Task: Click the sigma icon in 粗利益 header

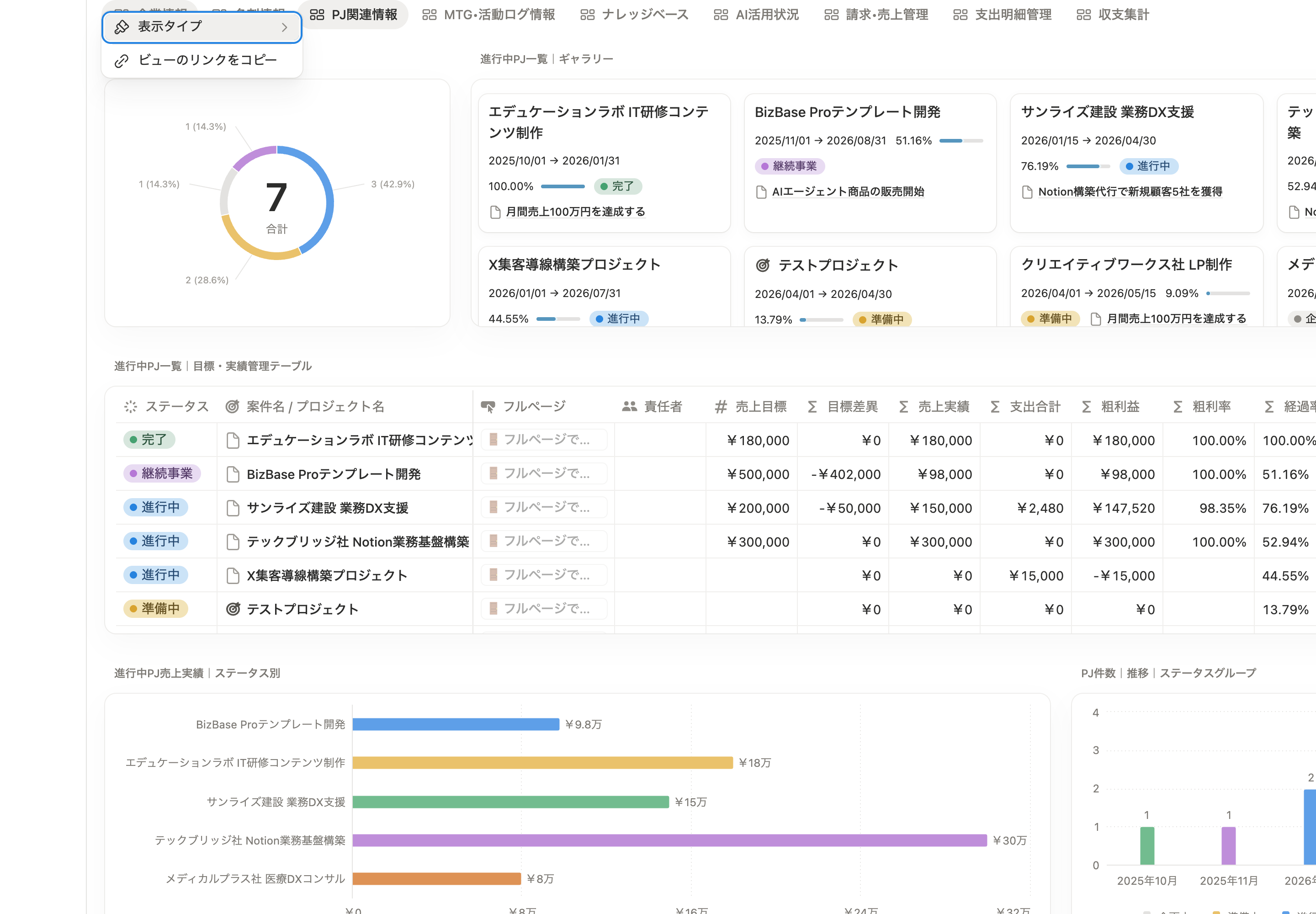Action: pyautogui.click(x=1086, y=407)
